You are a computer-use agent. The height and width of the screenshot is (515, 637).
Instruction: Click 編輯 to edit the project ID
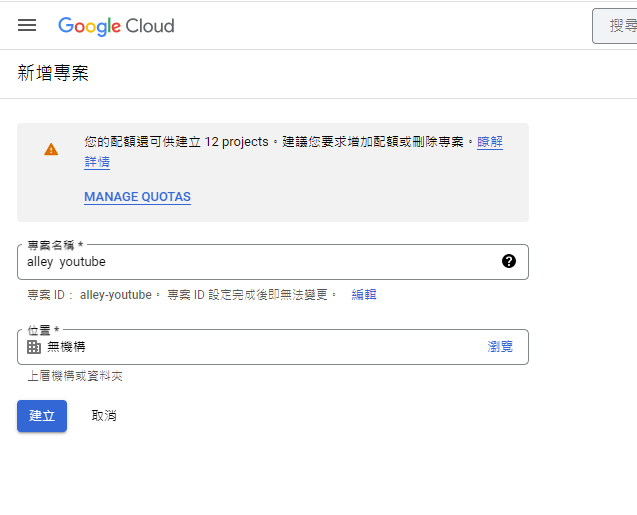click(364, 295)
